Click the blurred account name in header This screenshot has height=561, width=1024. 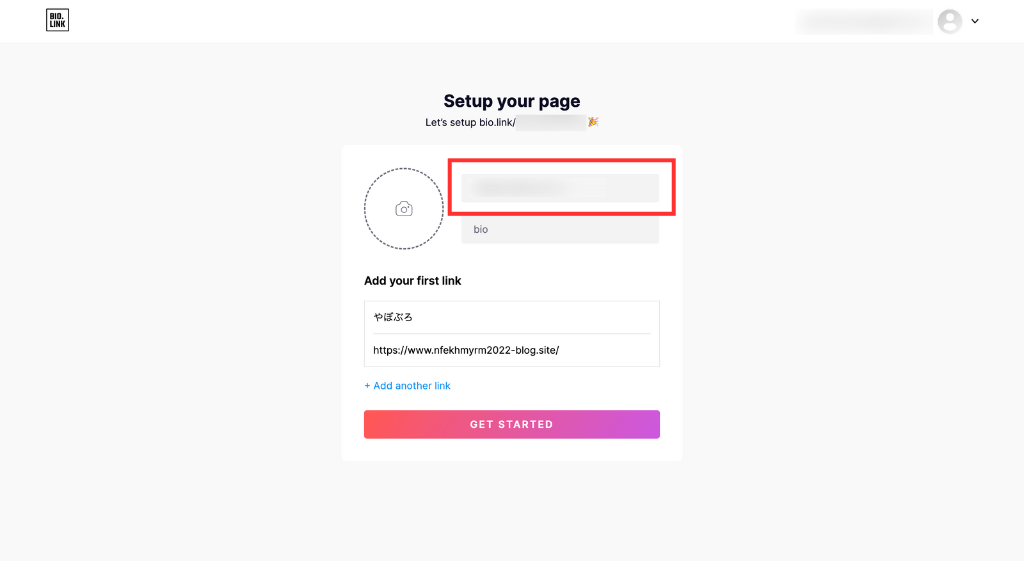pos(864,22)
